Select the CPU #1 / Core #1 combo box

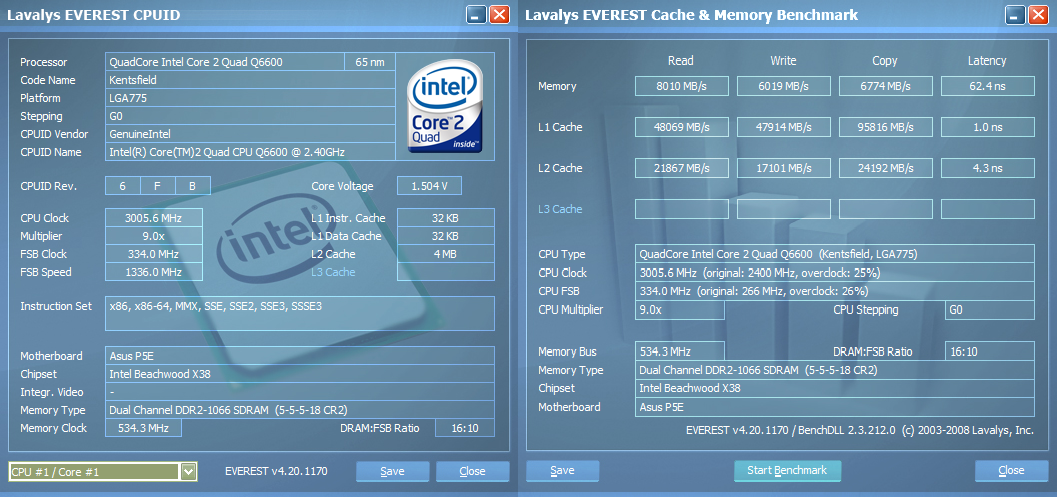(x=102, y=472)
